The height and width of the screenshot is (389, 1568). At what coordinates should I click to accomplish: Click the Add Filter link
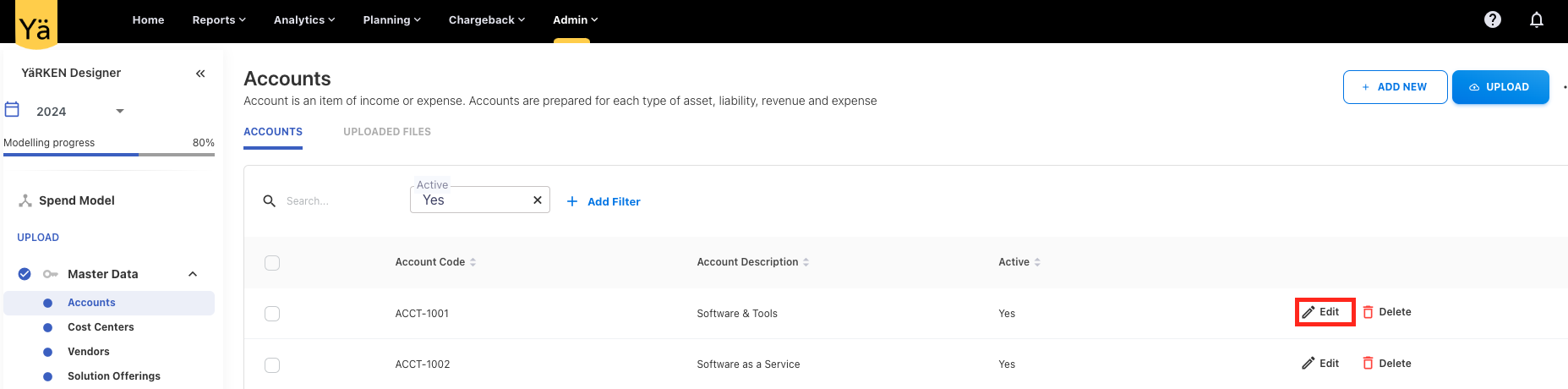click(604, 201)
